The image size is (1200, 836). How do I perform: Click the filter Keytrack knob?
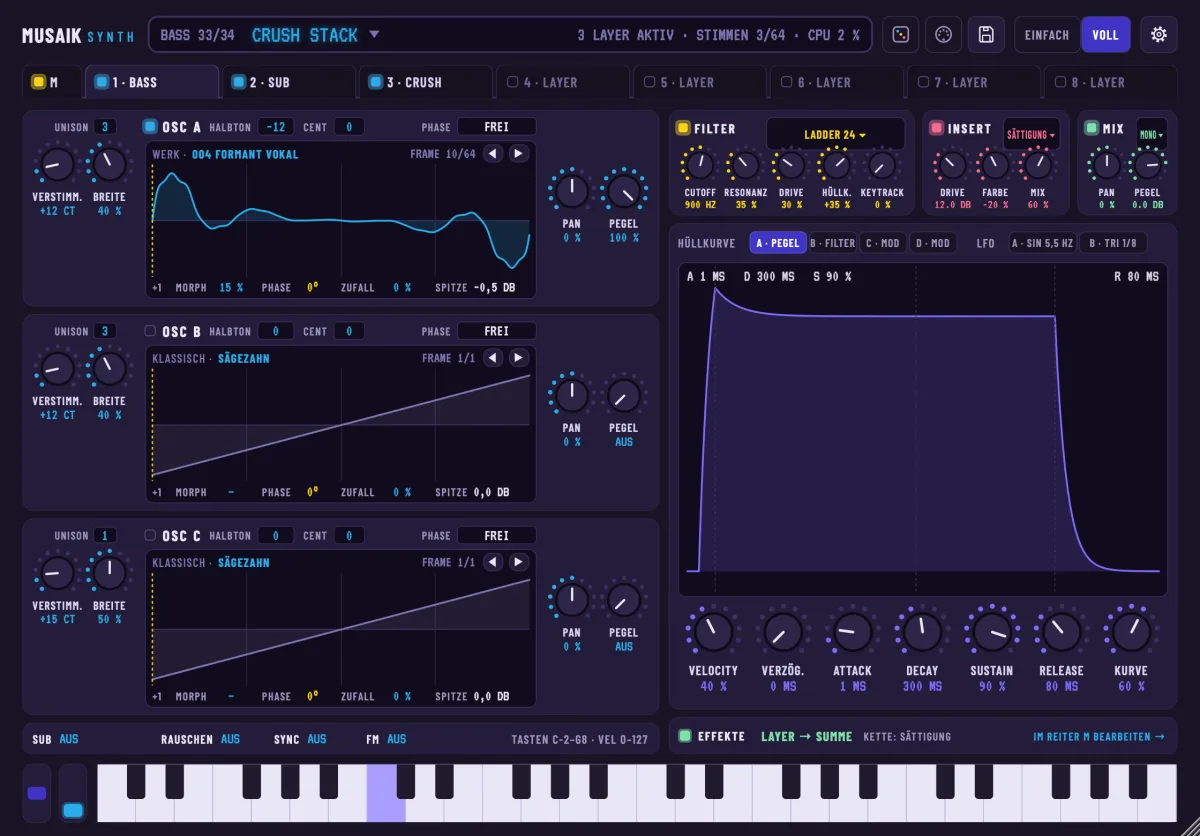(x=881, y=165)
